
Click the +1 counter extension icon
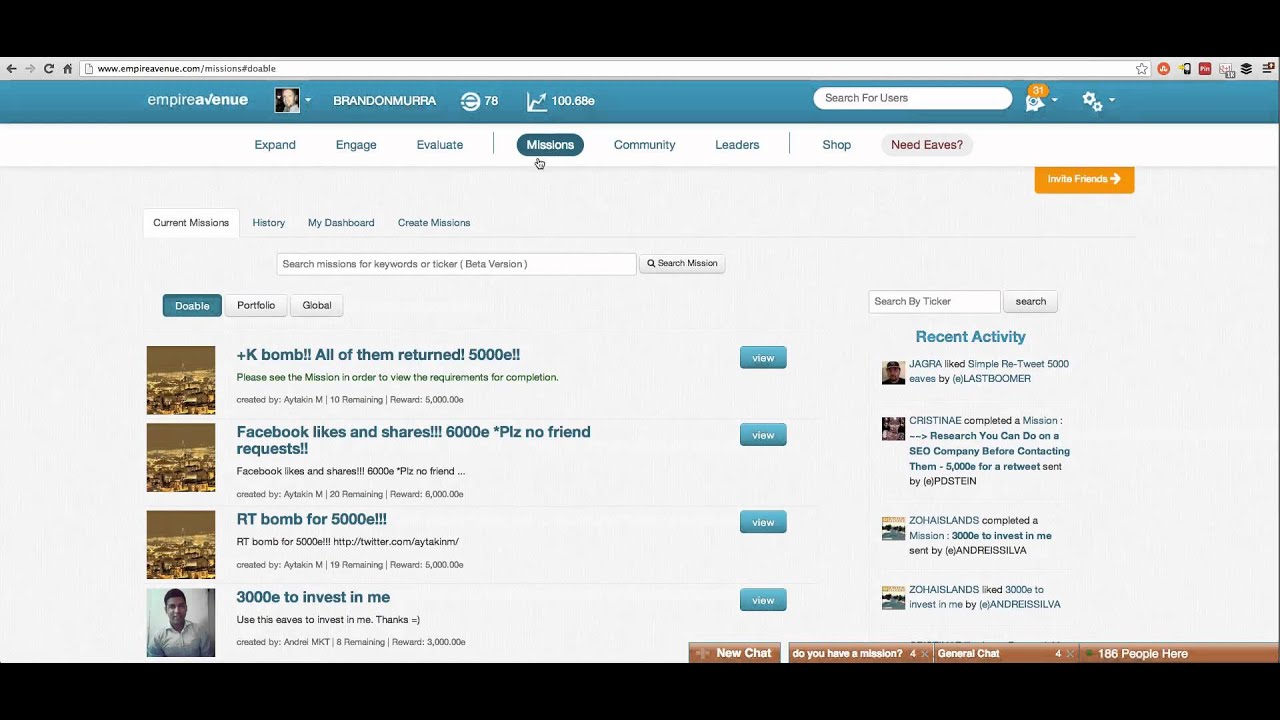pyautogui.click(x=1226, y=69)
